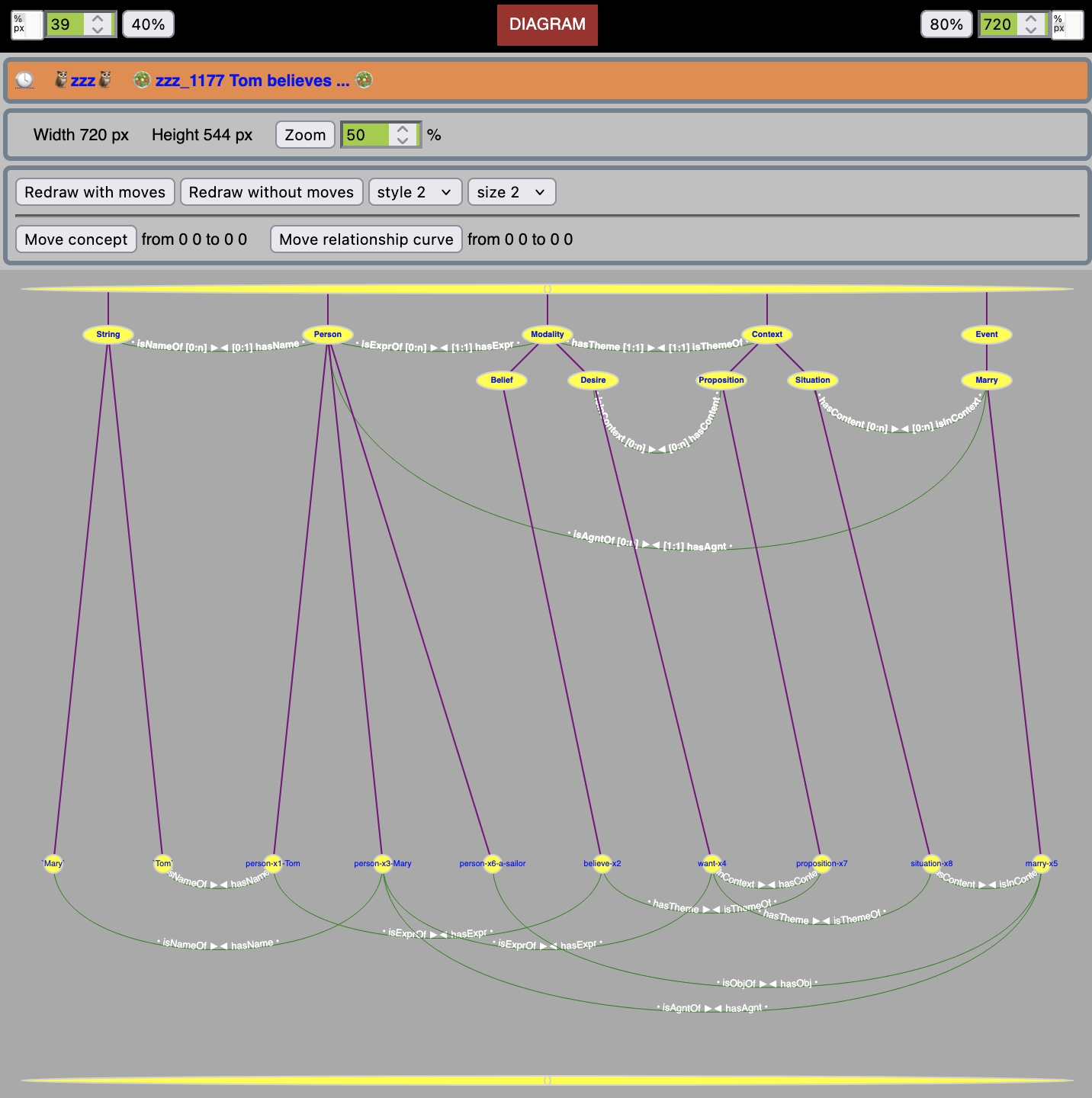Click the wreath icon after 'Tom believes ...'
The width and height of the screenshot is (1092, 1098).
364,79
